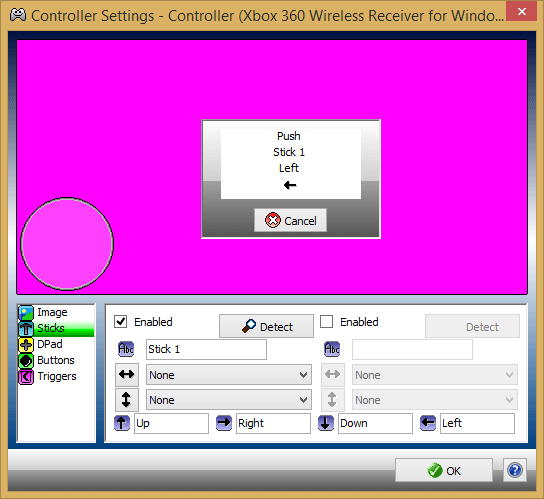
Task: Click the controller icon in the title bar
Action: pyautogui.click(x=18, y=15)
